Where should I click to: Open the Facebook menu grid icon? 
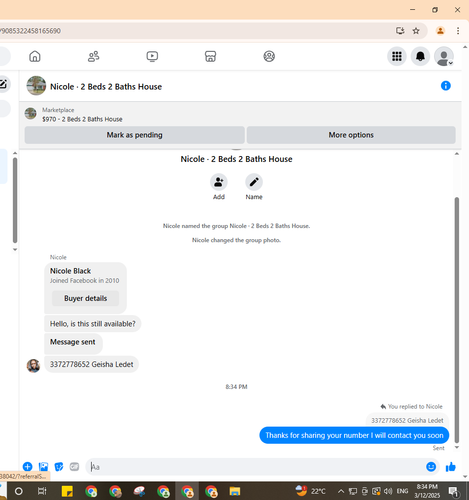[x=397, y=56]
